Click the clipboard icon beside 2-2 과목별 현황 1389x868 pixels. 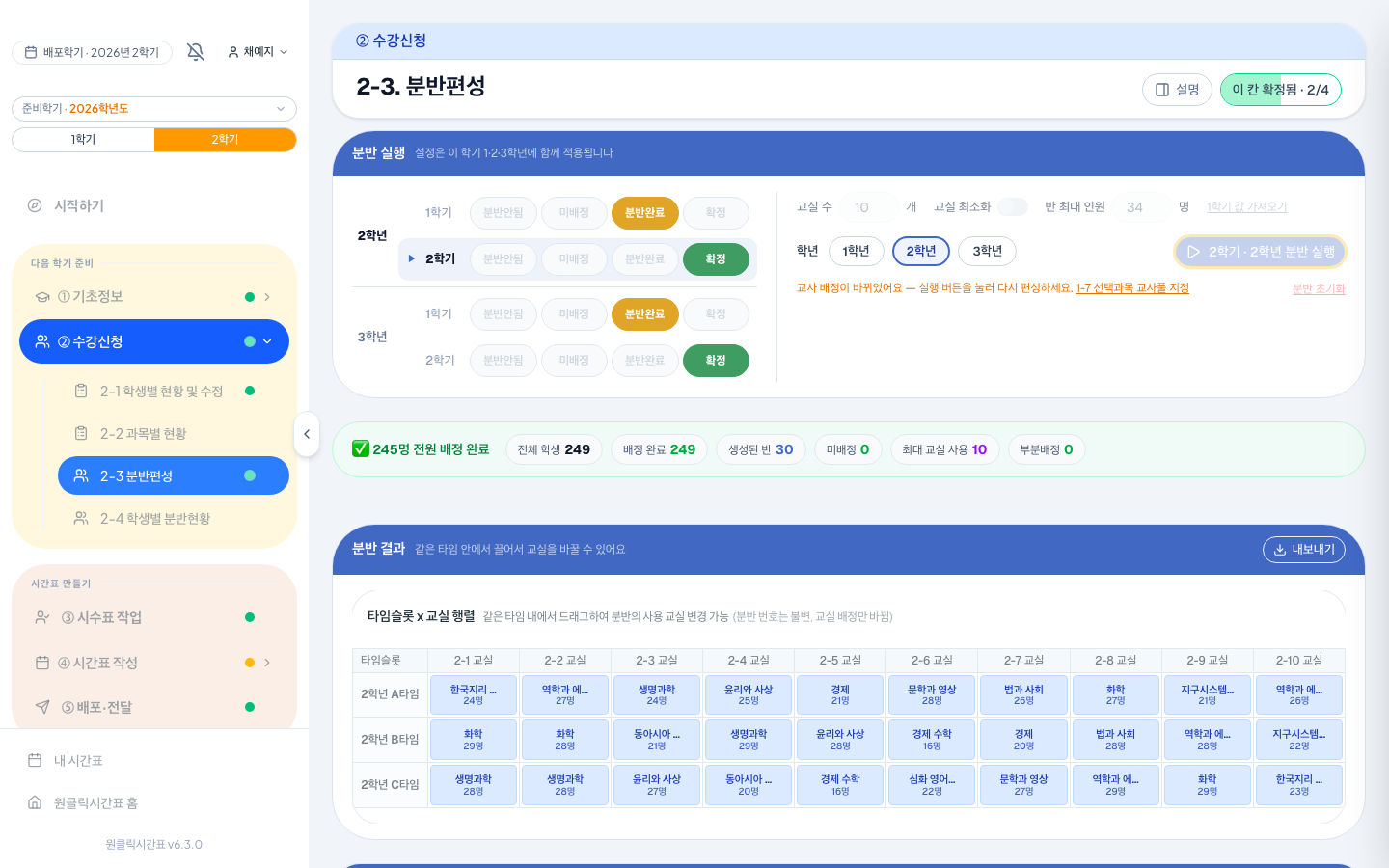81,433
